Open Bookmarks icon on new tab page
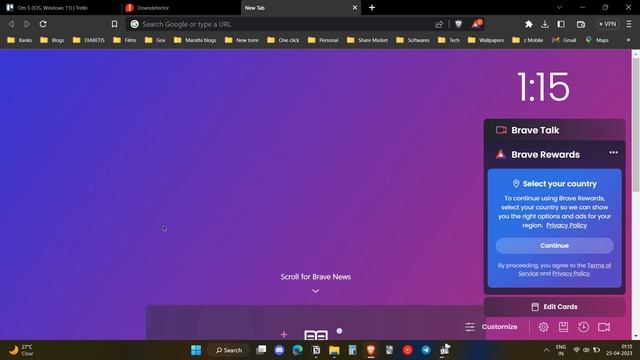Screen dimensions: 640x360 click(563, 327)
